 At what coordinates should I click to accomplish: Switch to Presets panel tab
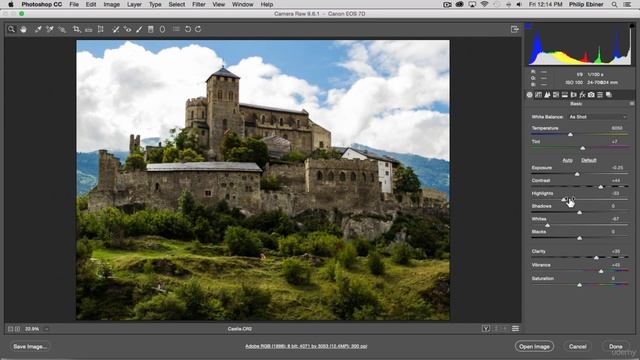600,95
